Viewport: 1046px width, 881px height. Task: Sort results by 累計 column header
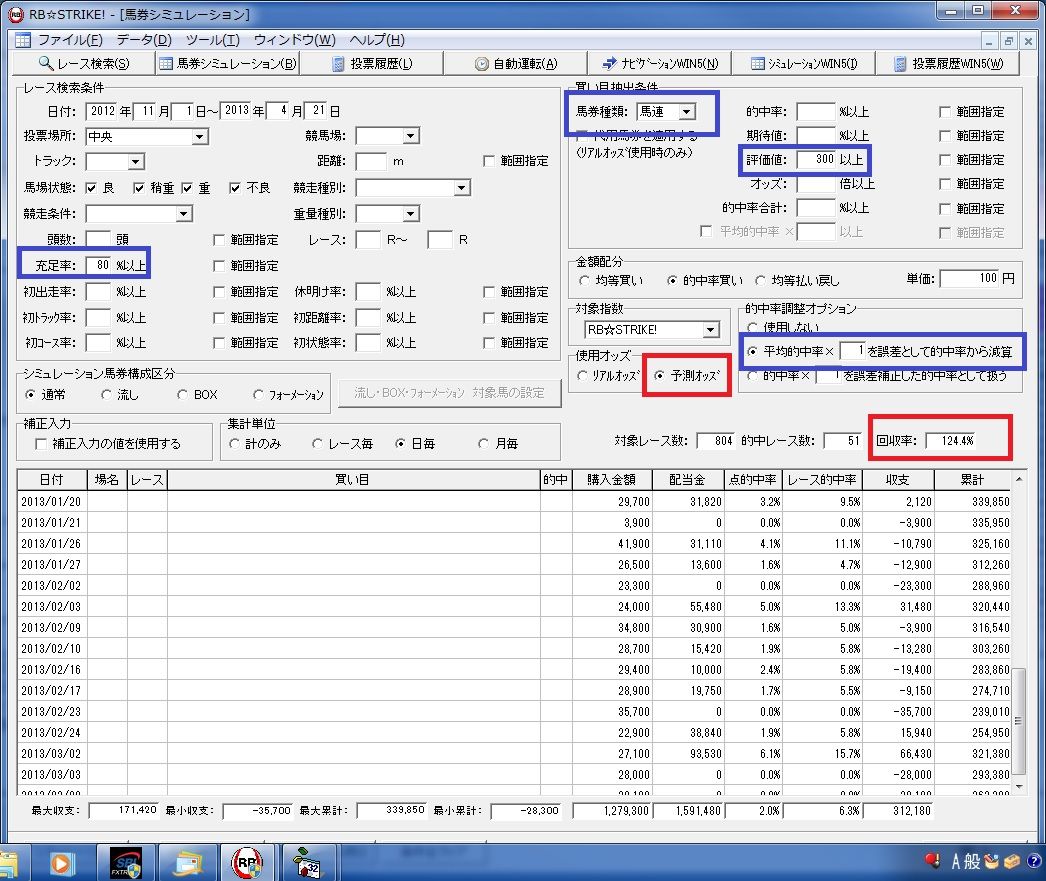(973, 480)
